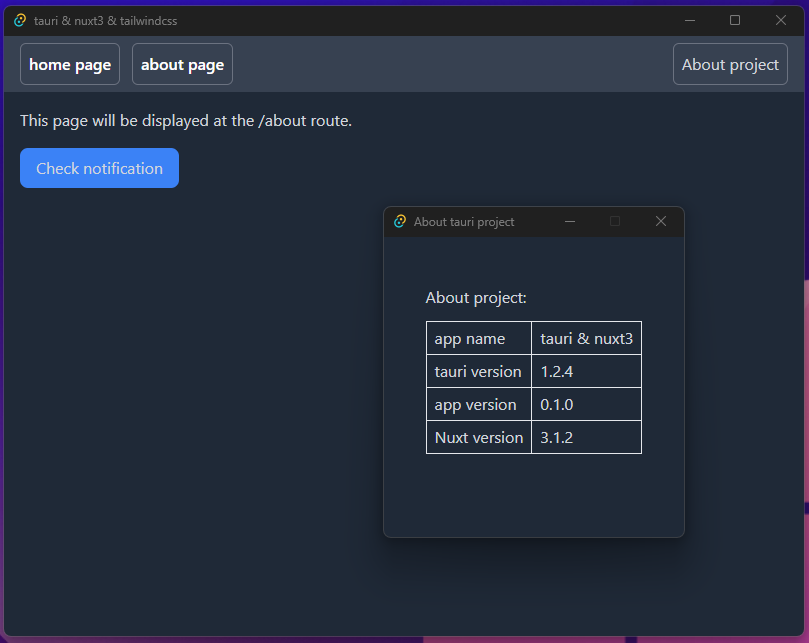
Task: Click the '/about route' description text
Action: tap(186, 121)
